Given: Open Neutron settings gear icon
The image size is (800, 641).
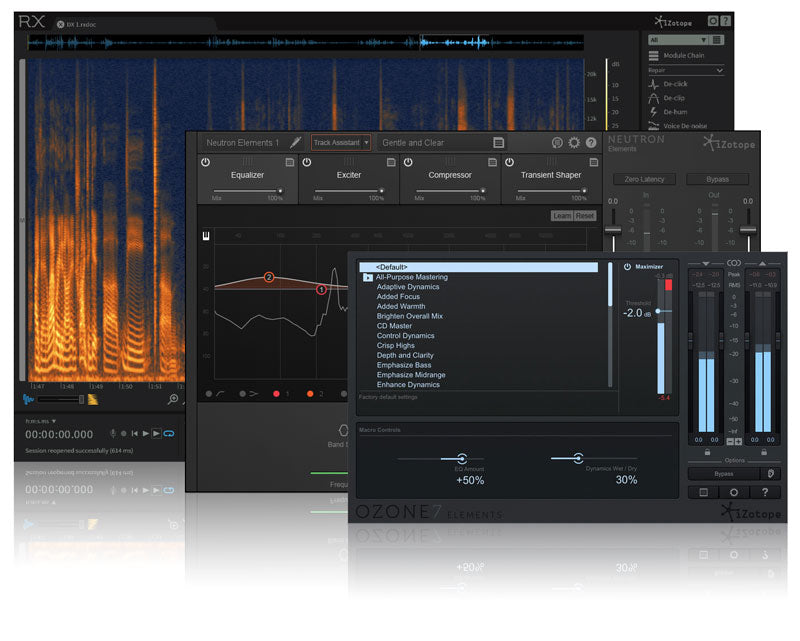Looking at the screenshot, I should click(574, 143).
